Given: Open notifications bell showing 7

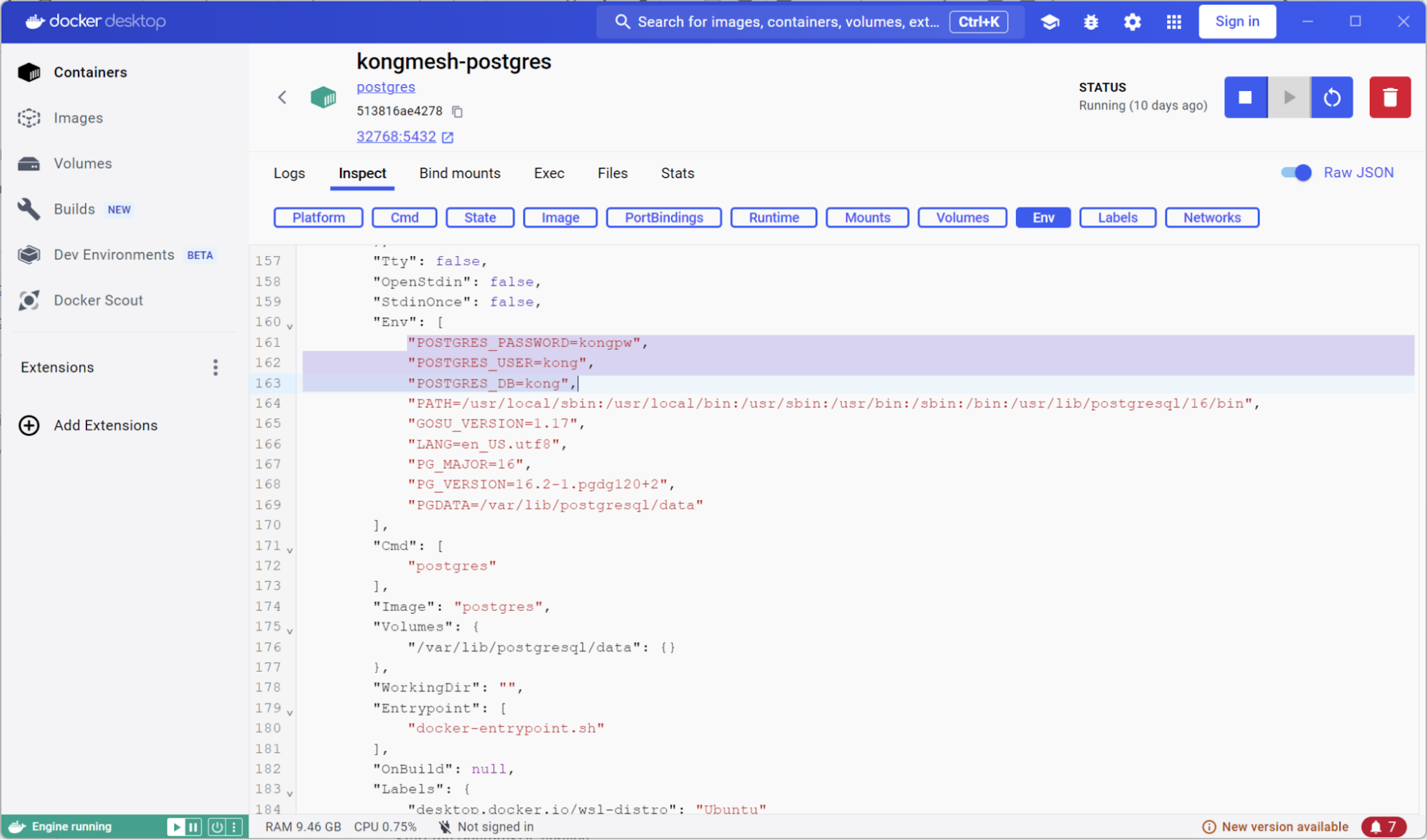Looking at the screenshot, I should tap(1384, 827).
